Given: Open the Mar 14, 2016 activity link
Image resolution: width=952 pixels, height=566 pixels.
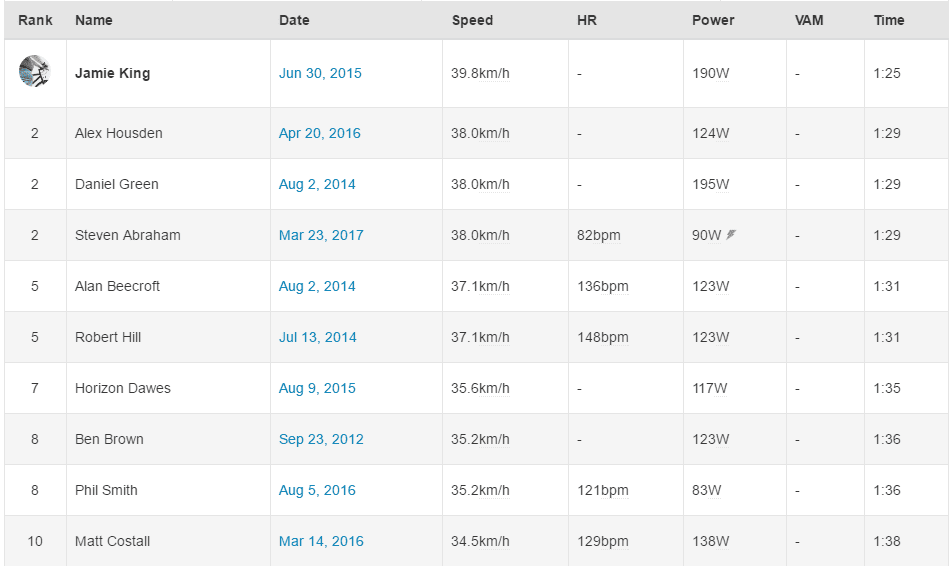Looking at the screenshot, I should 321,542.
